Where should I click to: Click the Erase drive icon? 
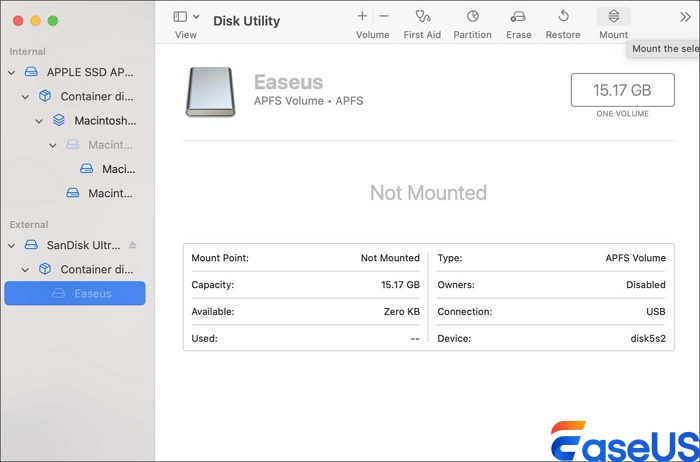point(518,17)
